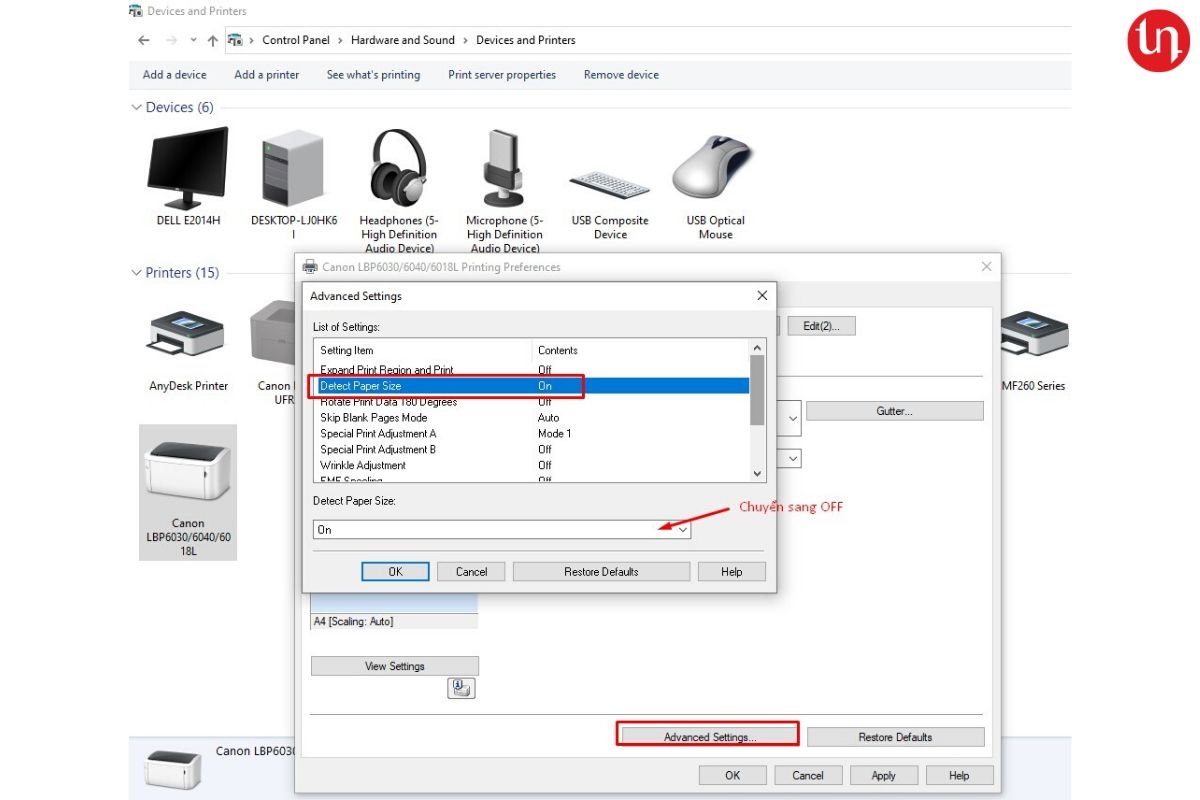Collapse the Printers (15) group

click(x=137, y=272)
